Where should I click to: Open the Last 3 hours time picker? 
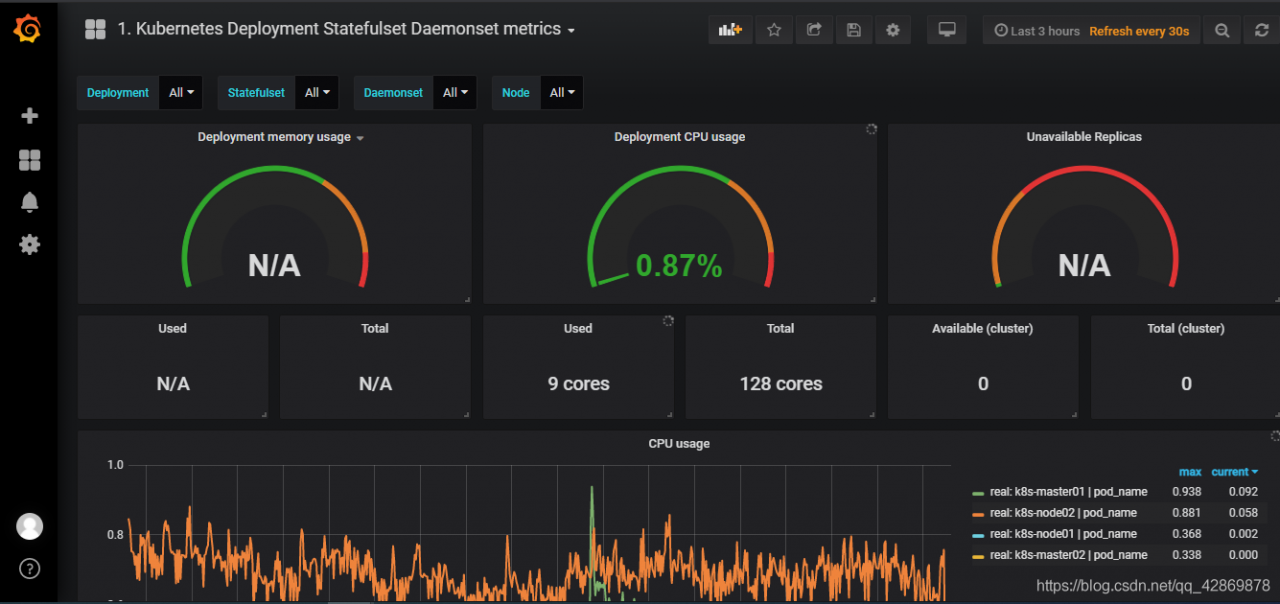click(1037, 31)
